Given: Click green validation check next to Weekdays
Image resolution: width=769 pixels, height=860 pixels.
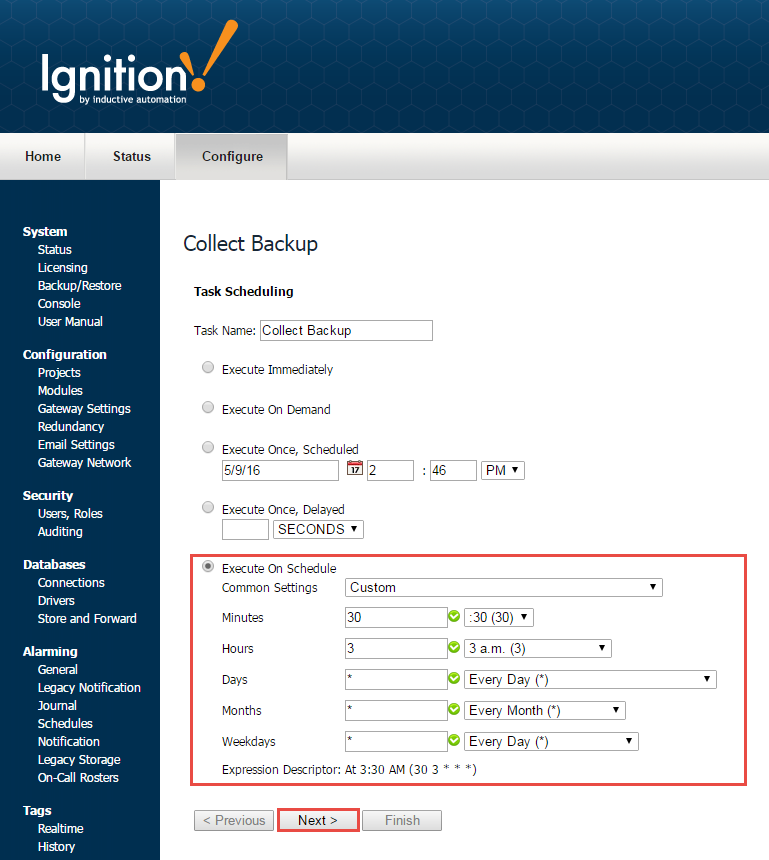Looking at the screenshot, I should pos(454,741).
